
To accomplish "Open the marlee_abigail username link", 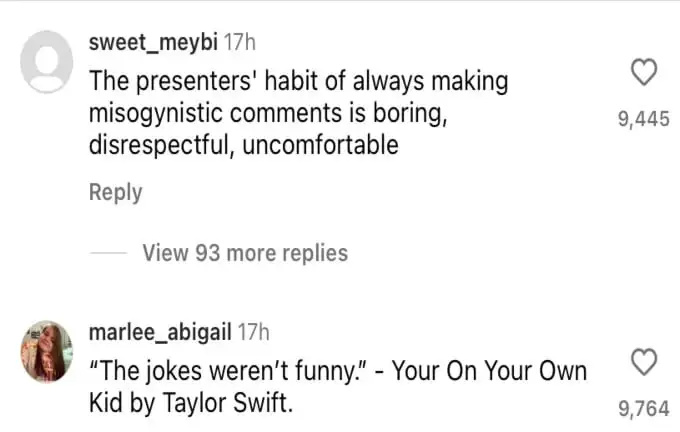I will tap(160, 333).
